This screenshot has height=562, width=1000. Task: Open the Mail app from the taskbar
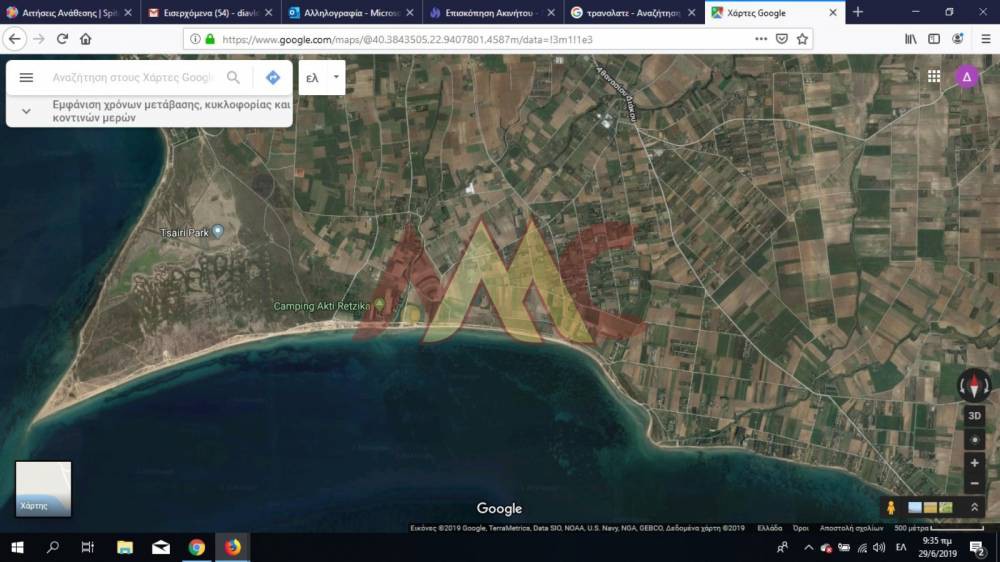click(x=161, y=547)
